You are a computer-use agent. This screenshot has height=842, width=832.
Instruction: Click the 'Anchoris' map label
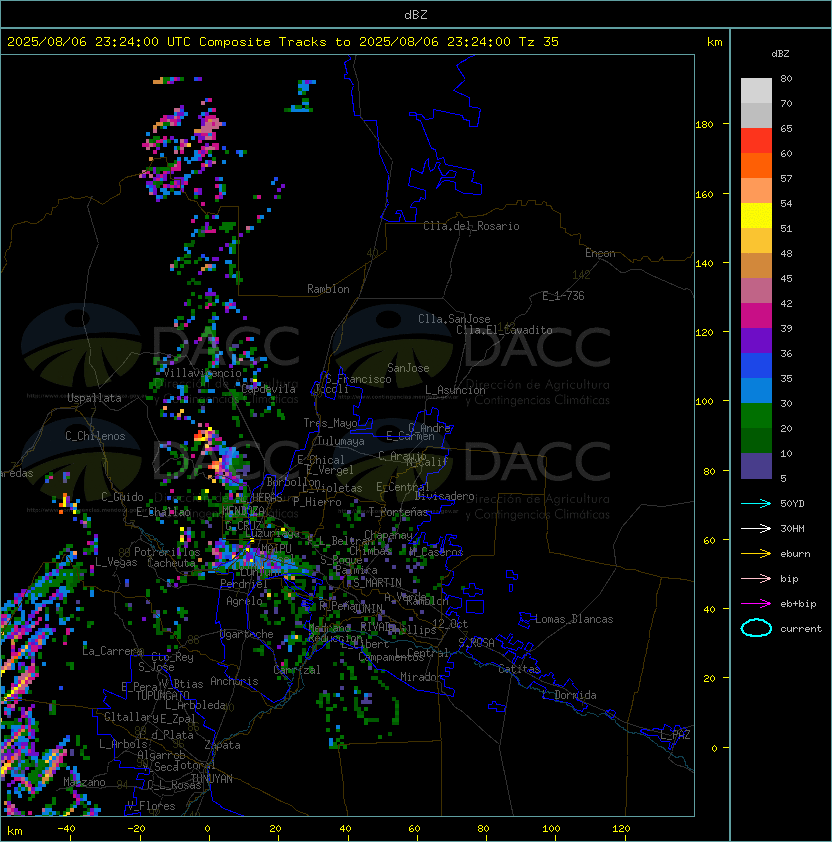point(234,681)
